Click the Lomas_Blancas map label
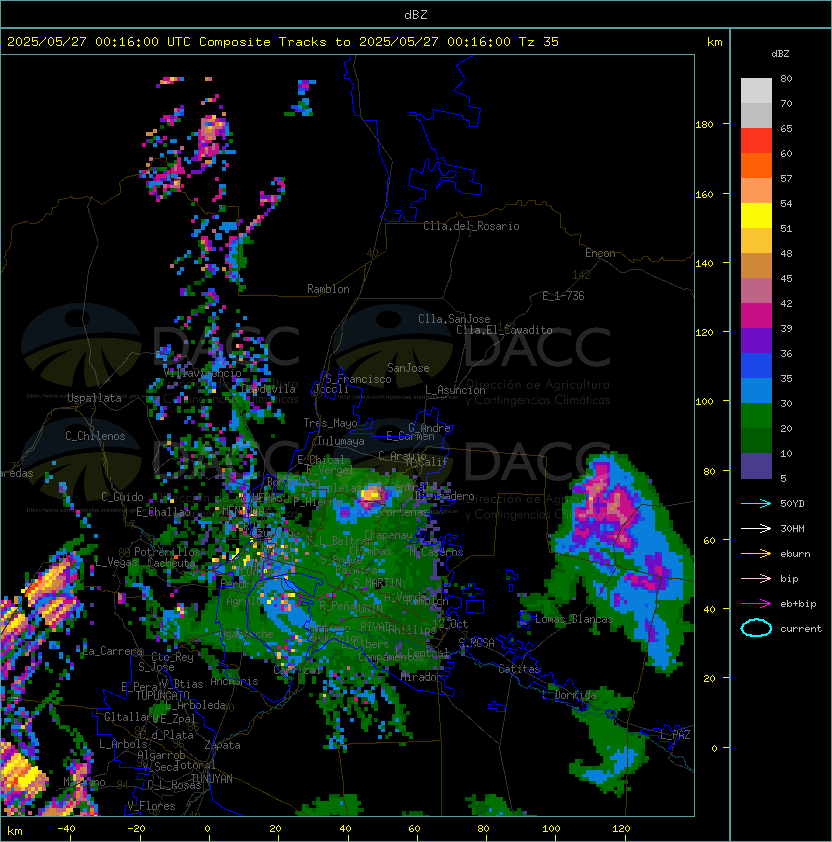The image size is (832, 842). coord(574,619)
